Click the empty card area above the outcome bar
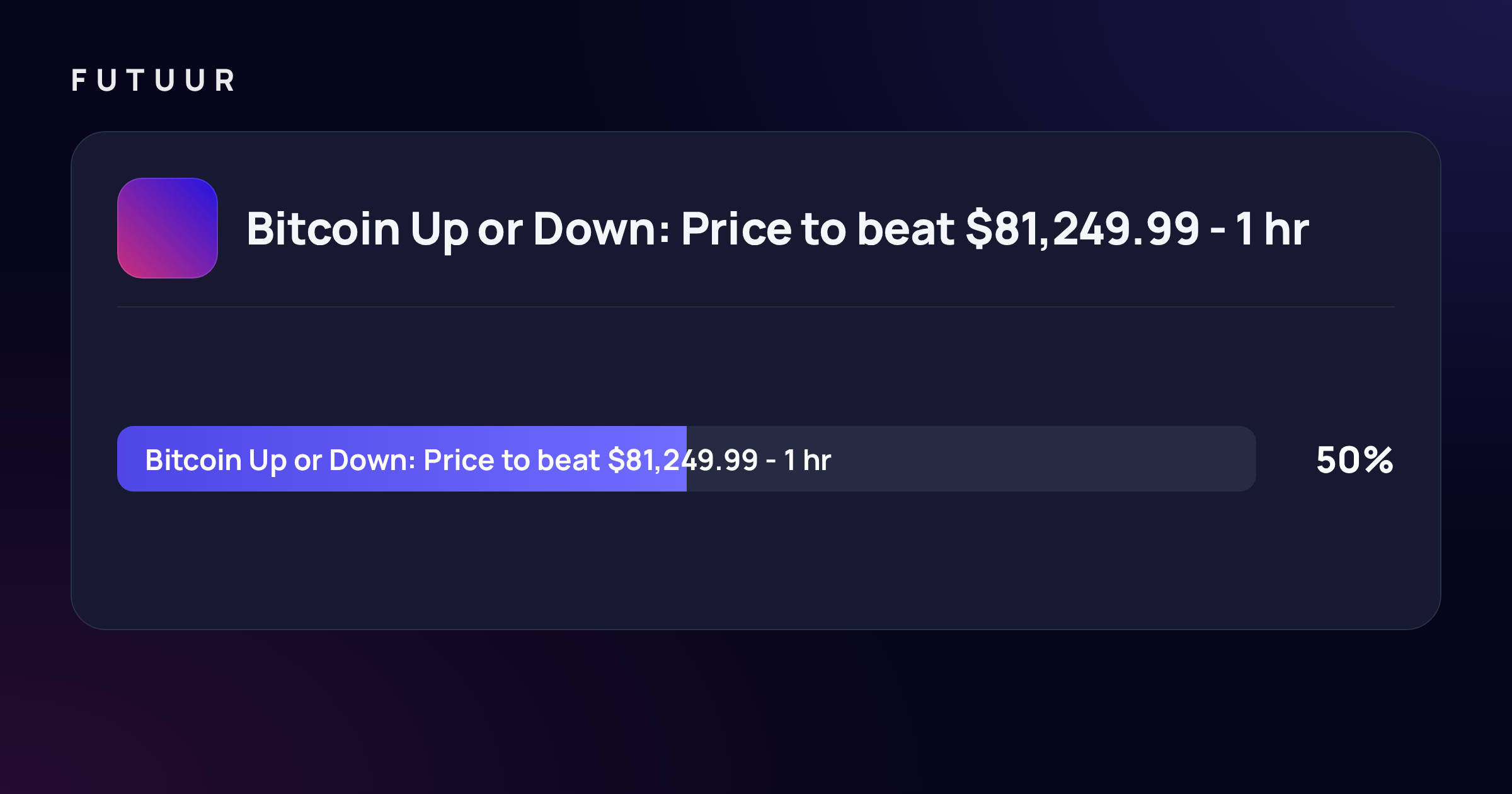This screenshot has height=794, width=1512. [x=756, y=367]
